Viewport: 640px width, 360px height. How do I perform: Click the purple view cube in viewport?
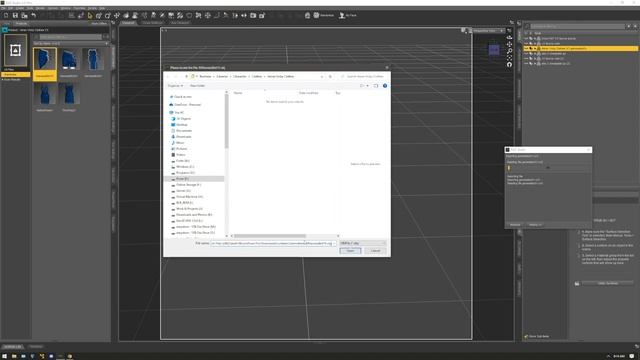[x=494, y=50]
